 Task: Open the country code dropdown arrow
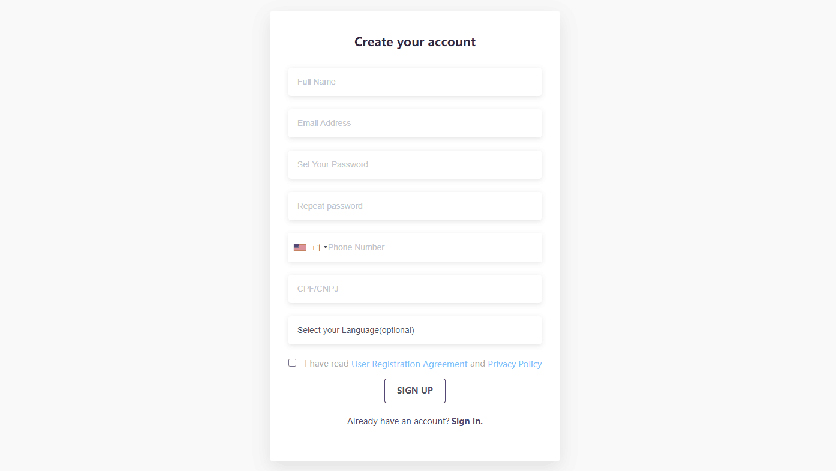[x=325, y=247]
